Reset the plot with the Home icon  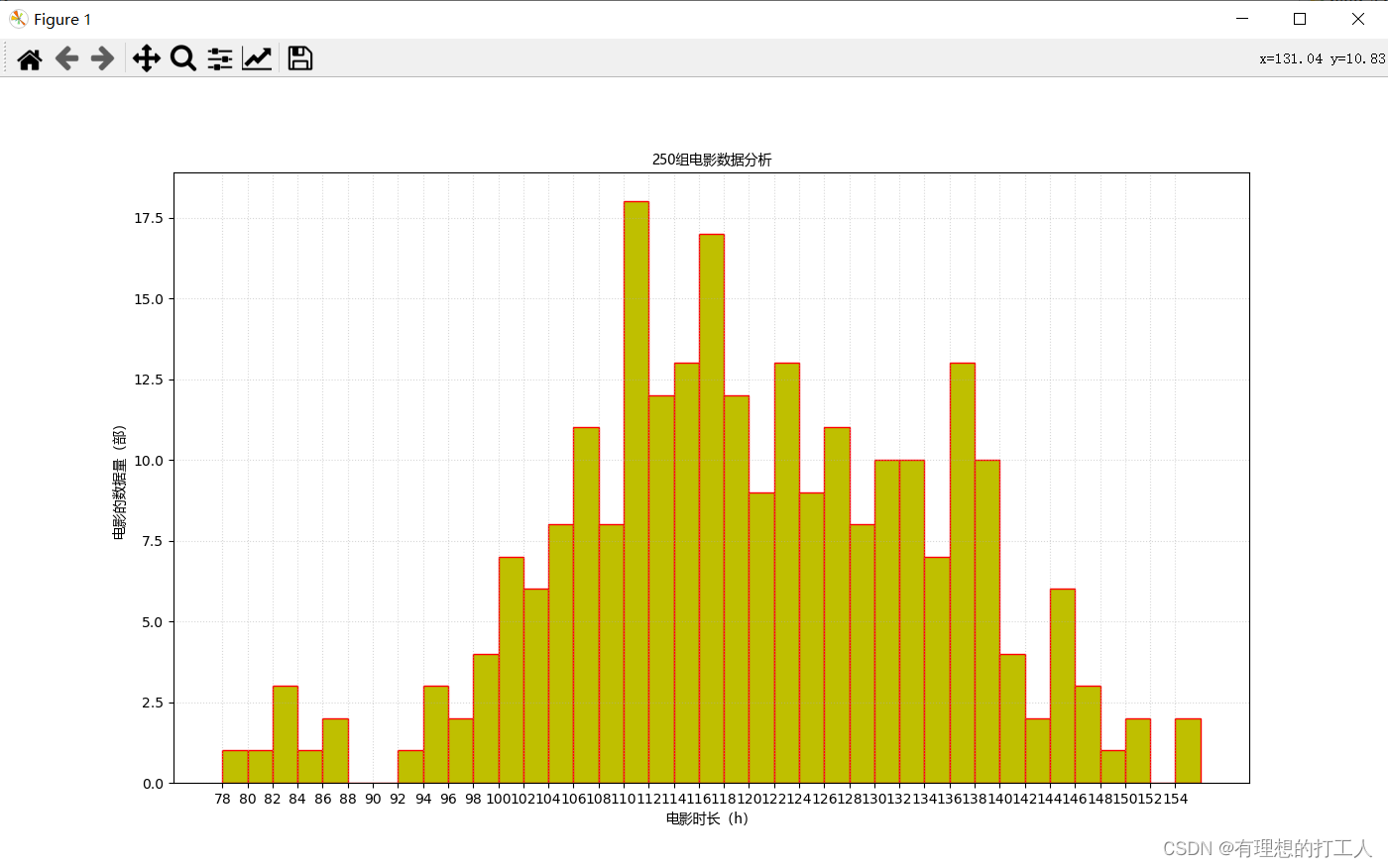tap(30, 58)
